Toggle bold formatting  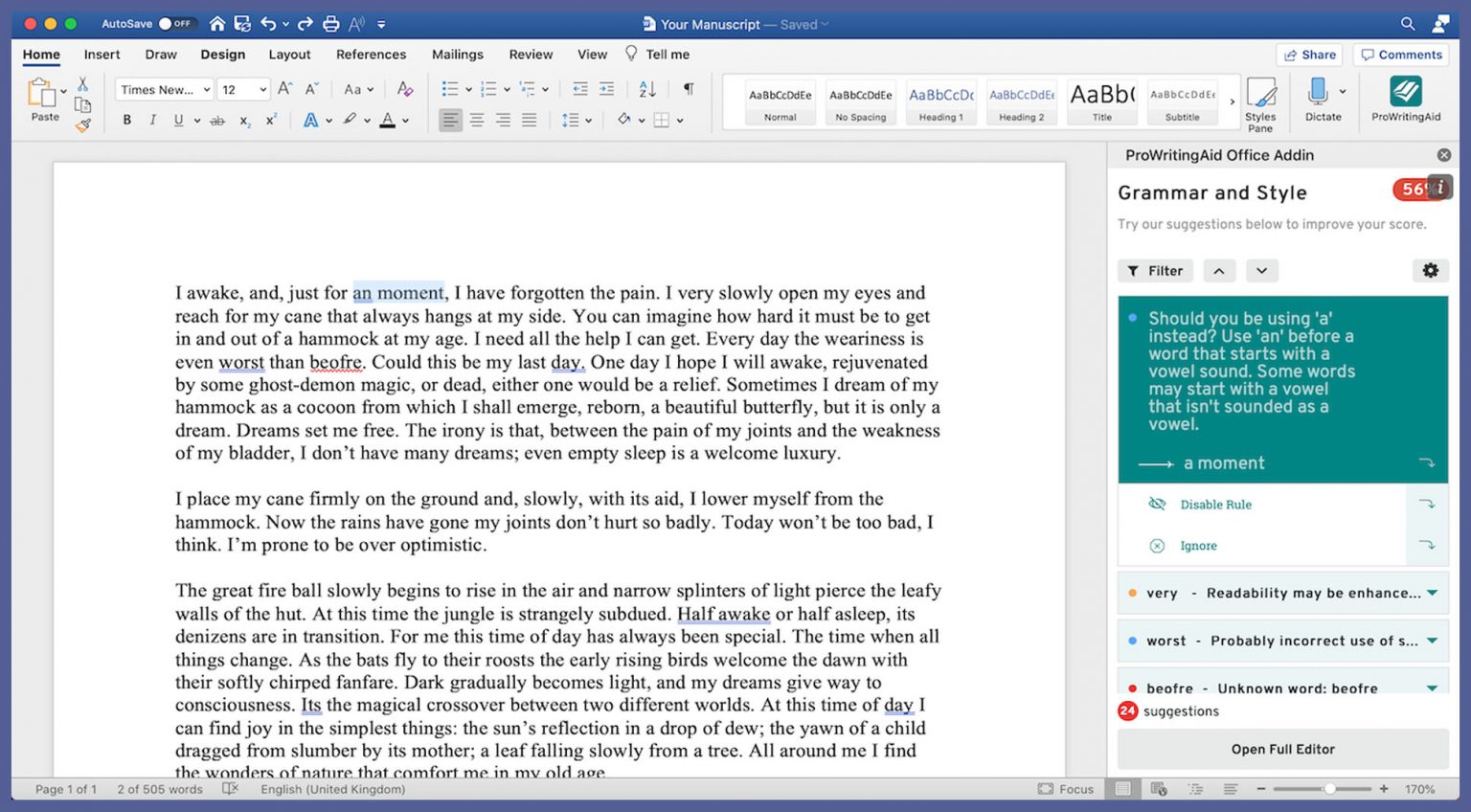click(x=125, y=120)
